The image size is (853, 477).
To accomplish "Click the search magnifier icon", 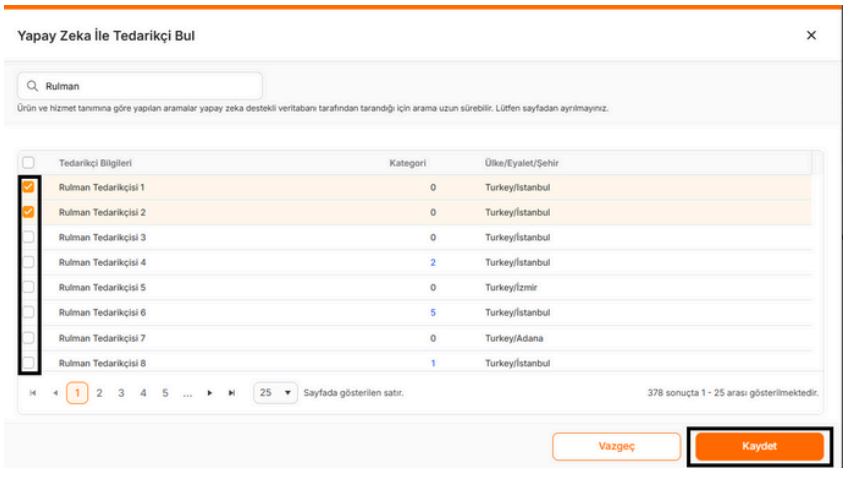I will pos(33,86).
